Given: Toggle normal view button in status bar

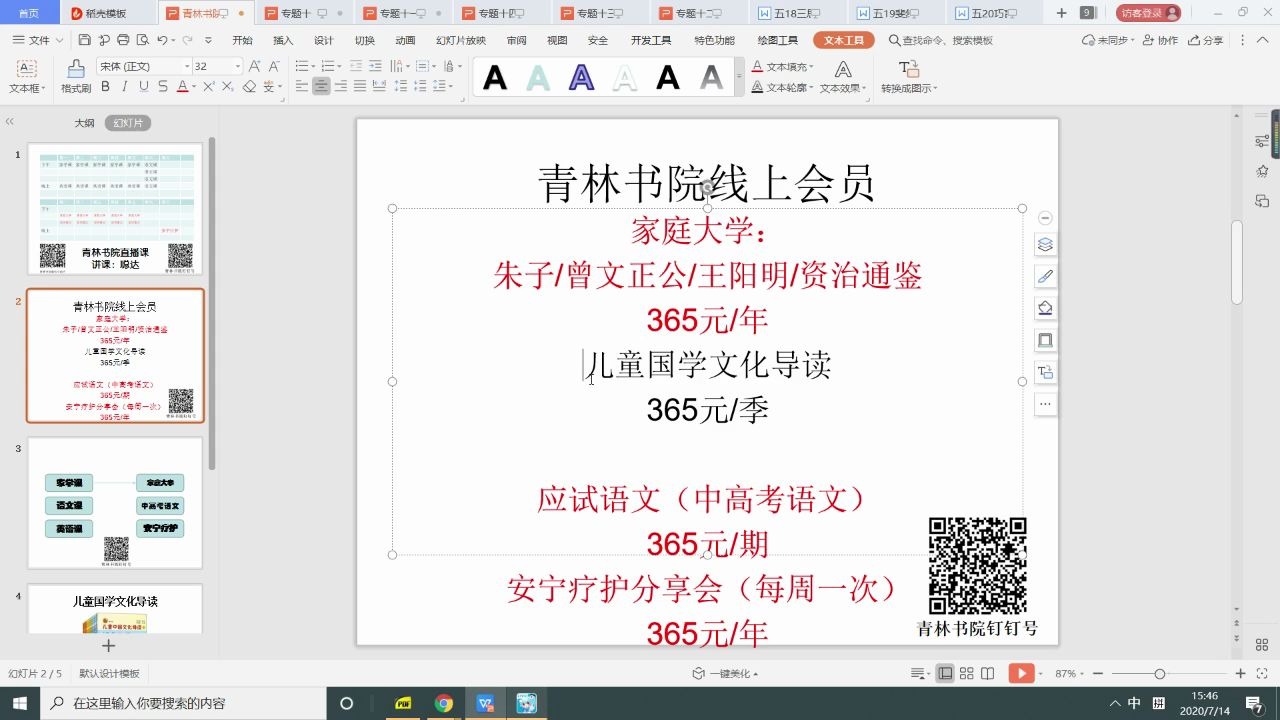Looking at the screenshot, I should pos(945,674).
